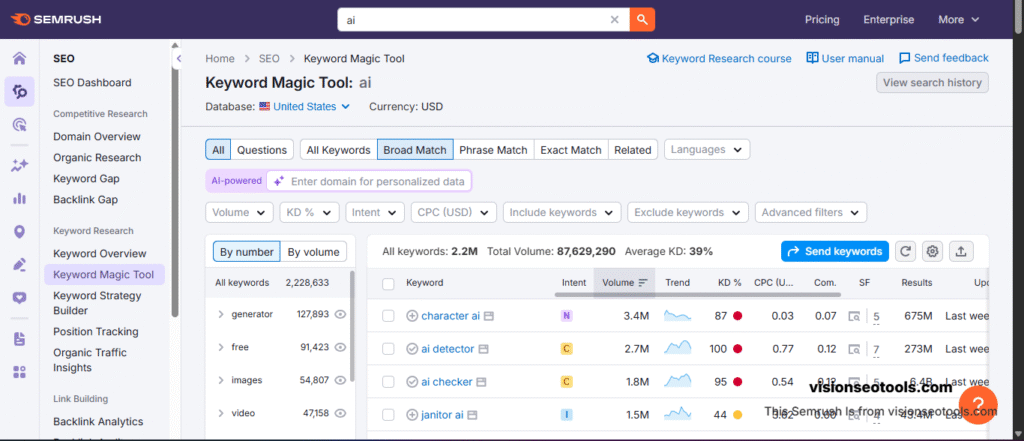Tick the checkbox for janitor ai
This screenshot has height=441, width=1024.
(x=388, y=414)
